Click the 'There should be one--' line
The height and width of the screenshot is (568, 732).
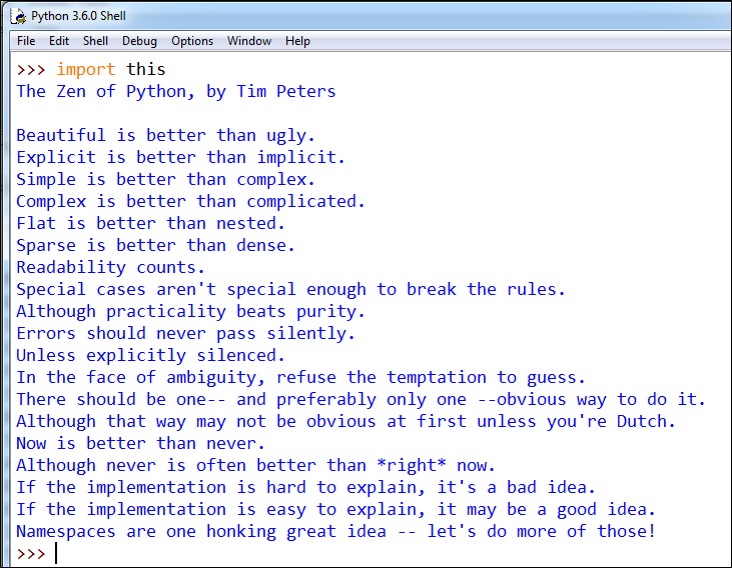tap(361, 400)
